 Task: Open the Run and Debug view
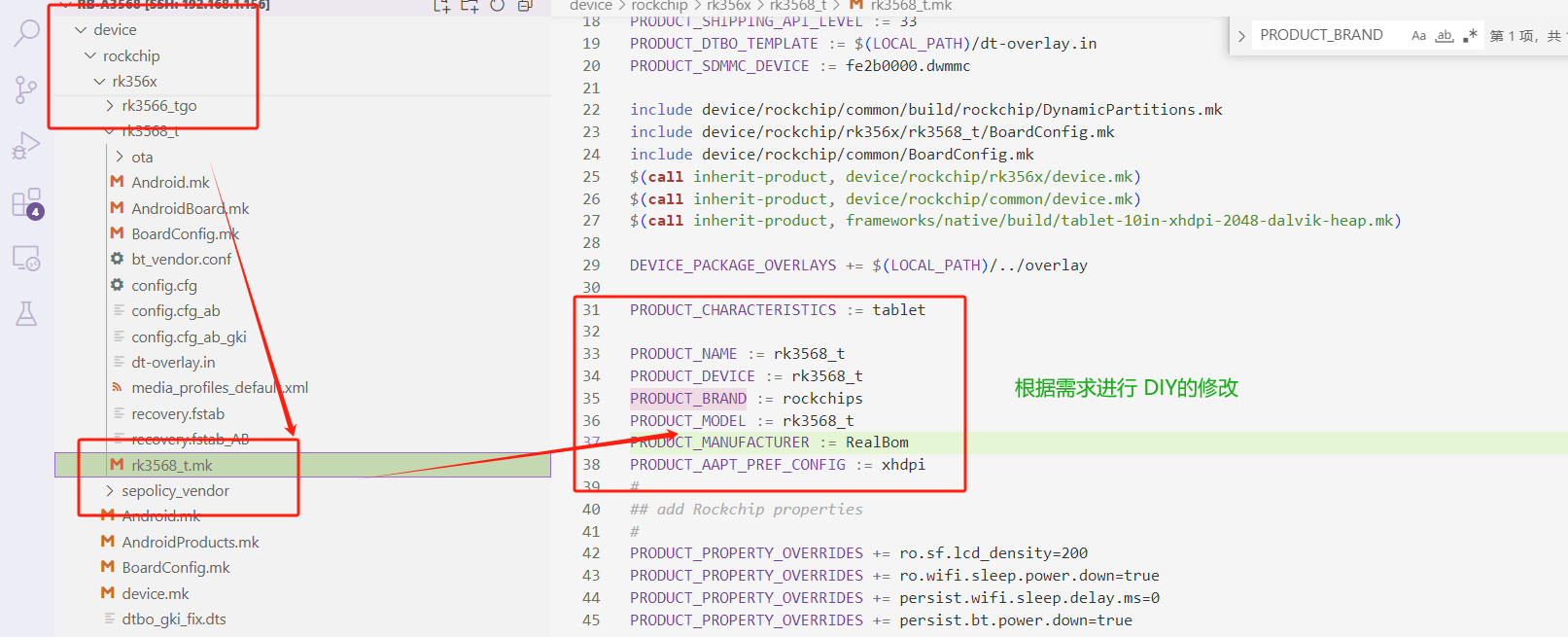[26, 146]
